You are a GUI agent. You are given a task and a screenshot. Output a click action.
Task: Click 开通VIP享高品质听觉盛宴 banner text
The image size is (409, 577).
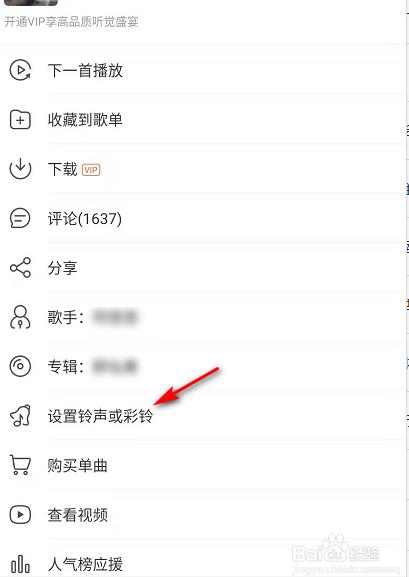pyautogui.click(x=71, y=22)
